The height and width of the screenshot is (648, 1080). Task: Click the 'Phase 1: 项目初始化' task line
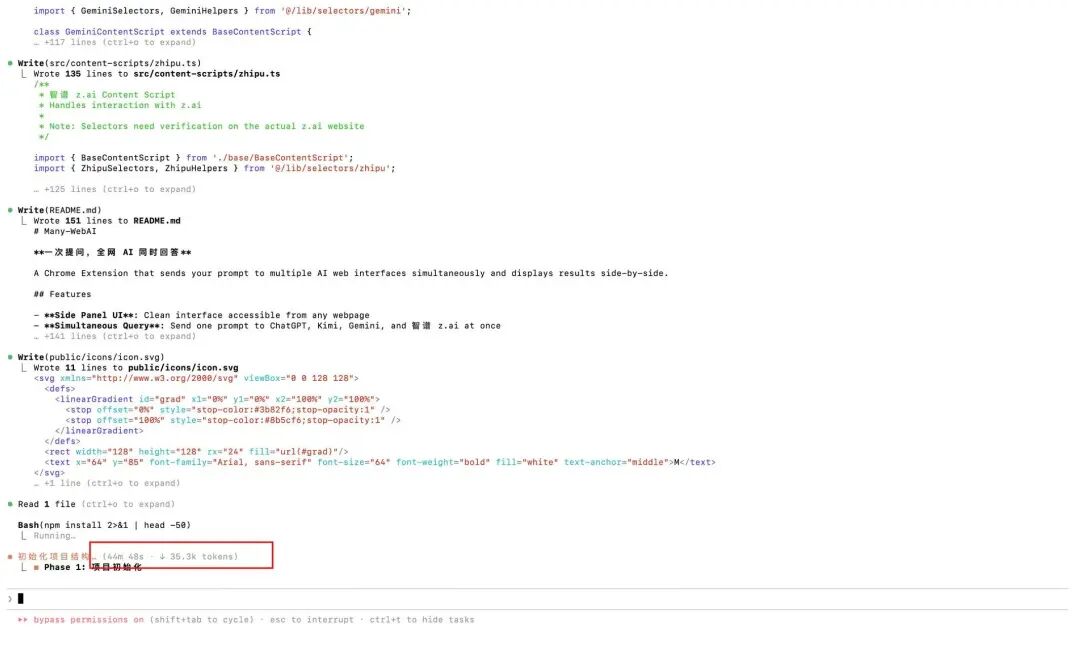pyautogui.click(x=93, y=567)
